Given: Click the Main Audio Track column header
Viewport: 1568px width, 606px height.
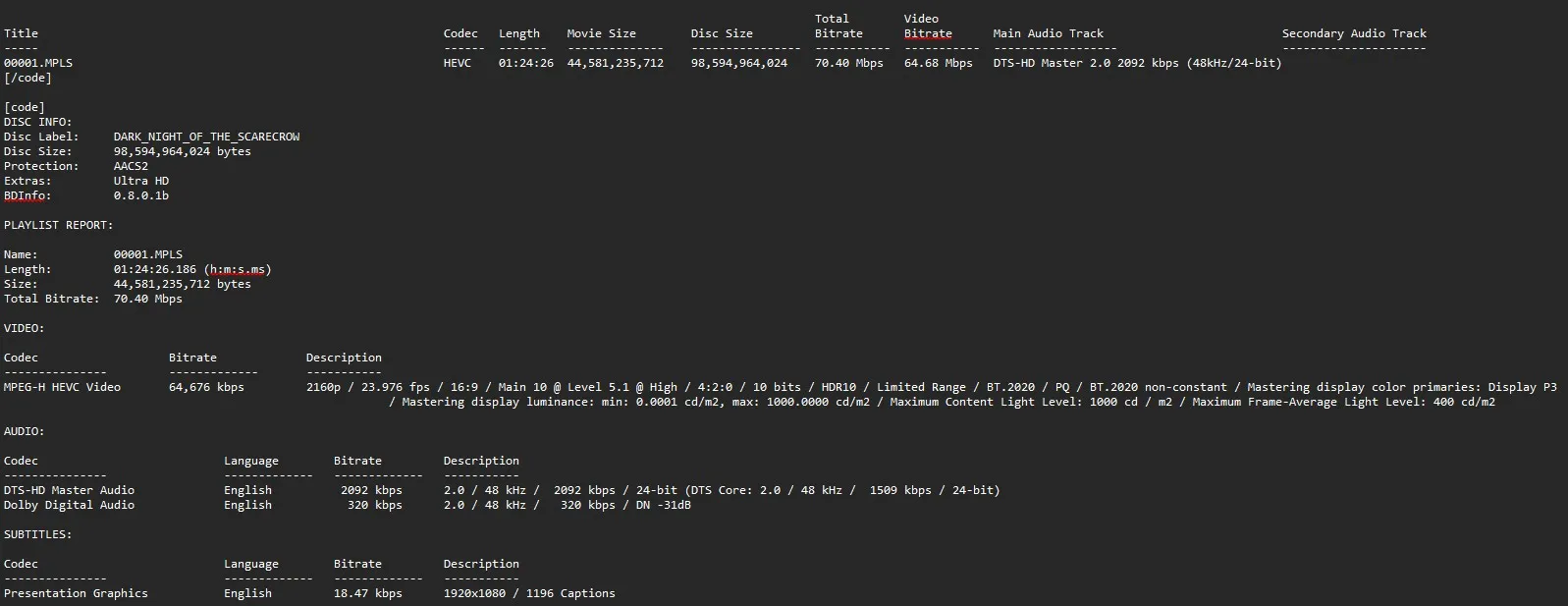Looking at the screenshot, I should (x=1048, y=33).
